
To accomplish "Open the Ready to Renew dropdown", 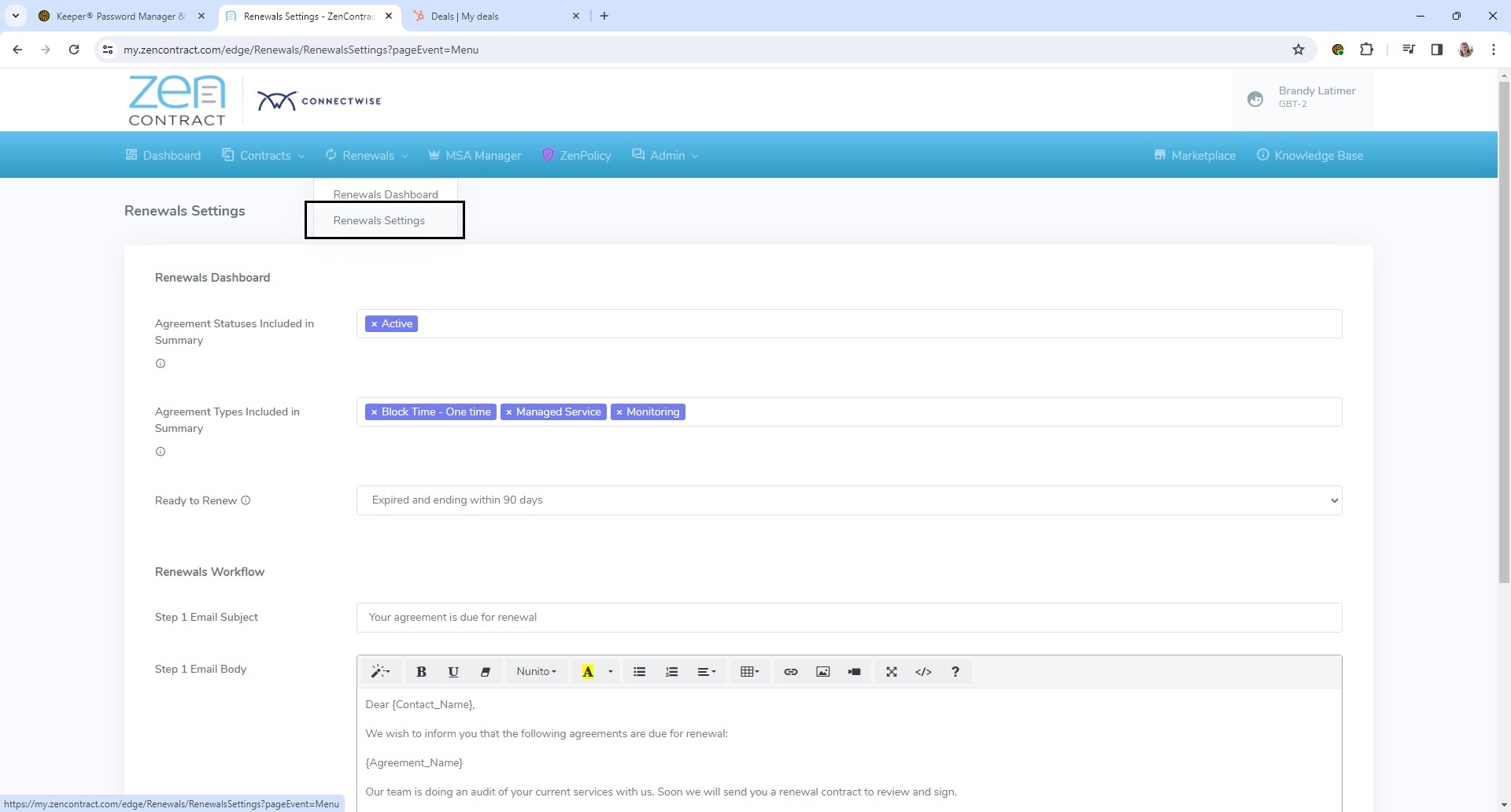I will click(x=849, y=500).
